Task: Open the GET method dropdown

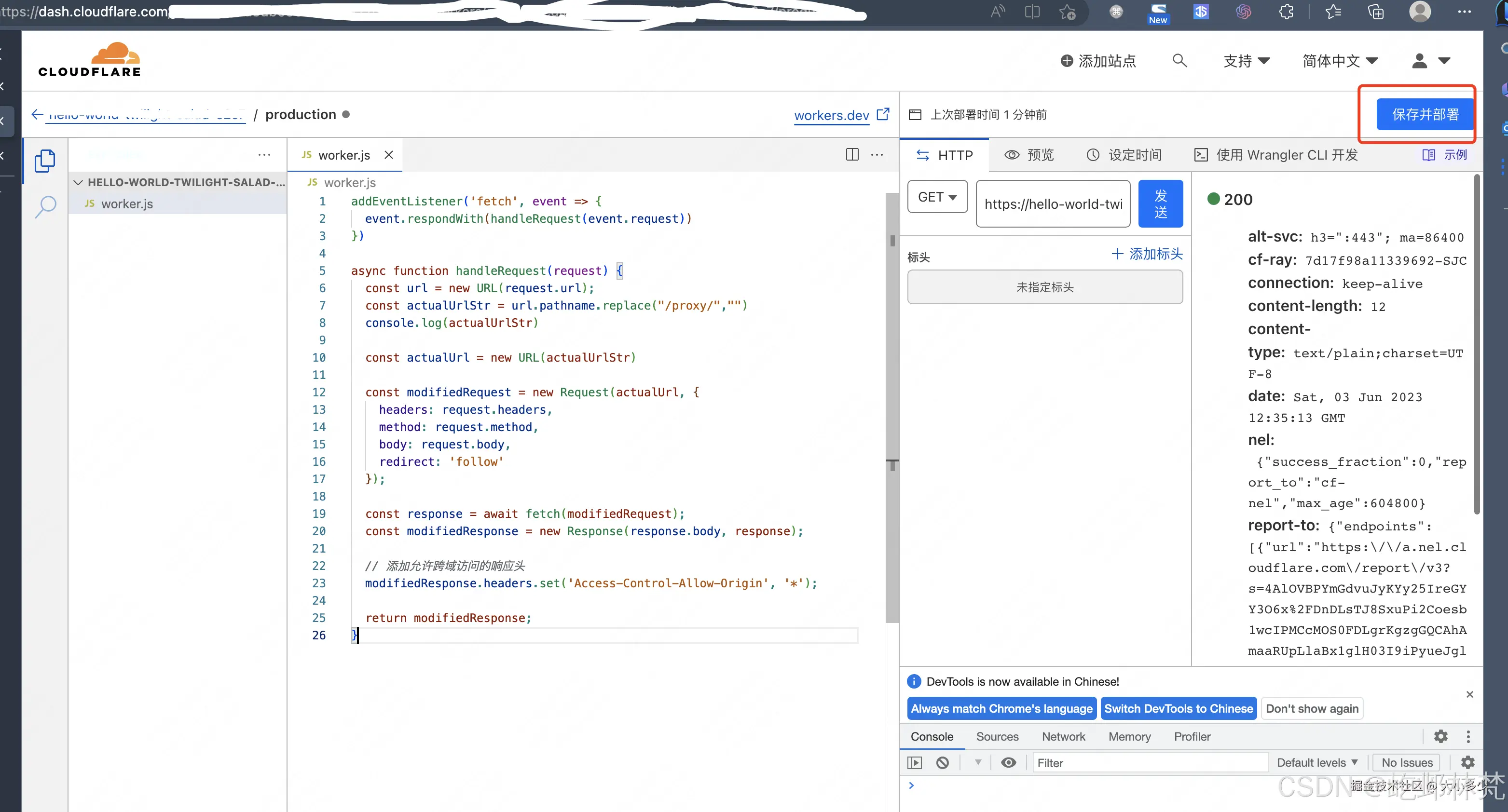Action: (x=937, y=197)
